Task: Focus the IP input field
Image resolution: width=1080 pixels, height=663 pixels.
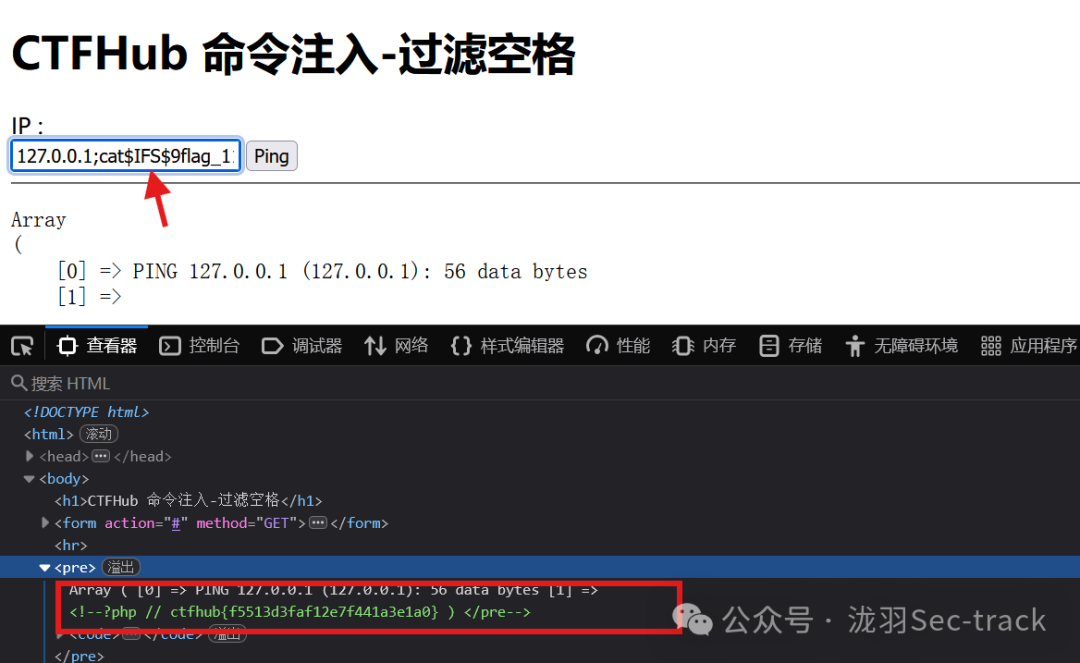Action: coord(125,156)
